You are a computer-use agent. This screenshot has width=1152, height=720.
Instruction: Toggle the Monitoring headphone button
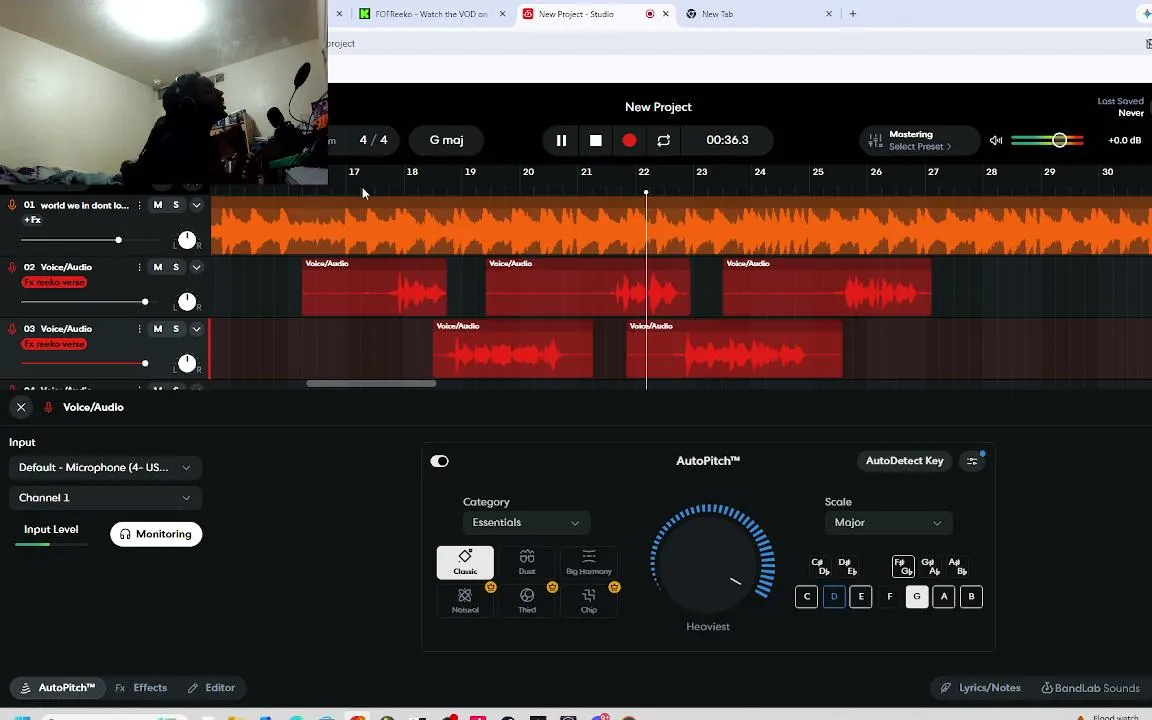(x=156, y=534)
